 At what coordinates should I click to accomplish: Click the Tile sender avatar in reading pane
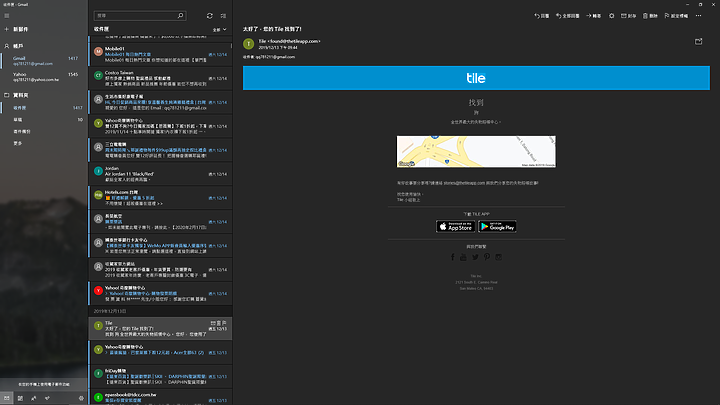[x=248, y=44]
